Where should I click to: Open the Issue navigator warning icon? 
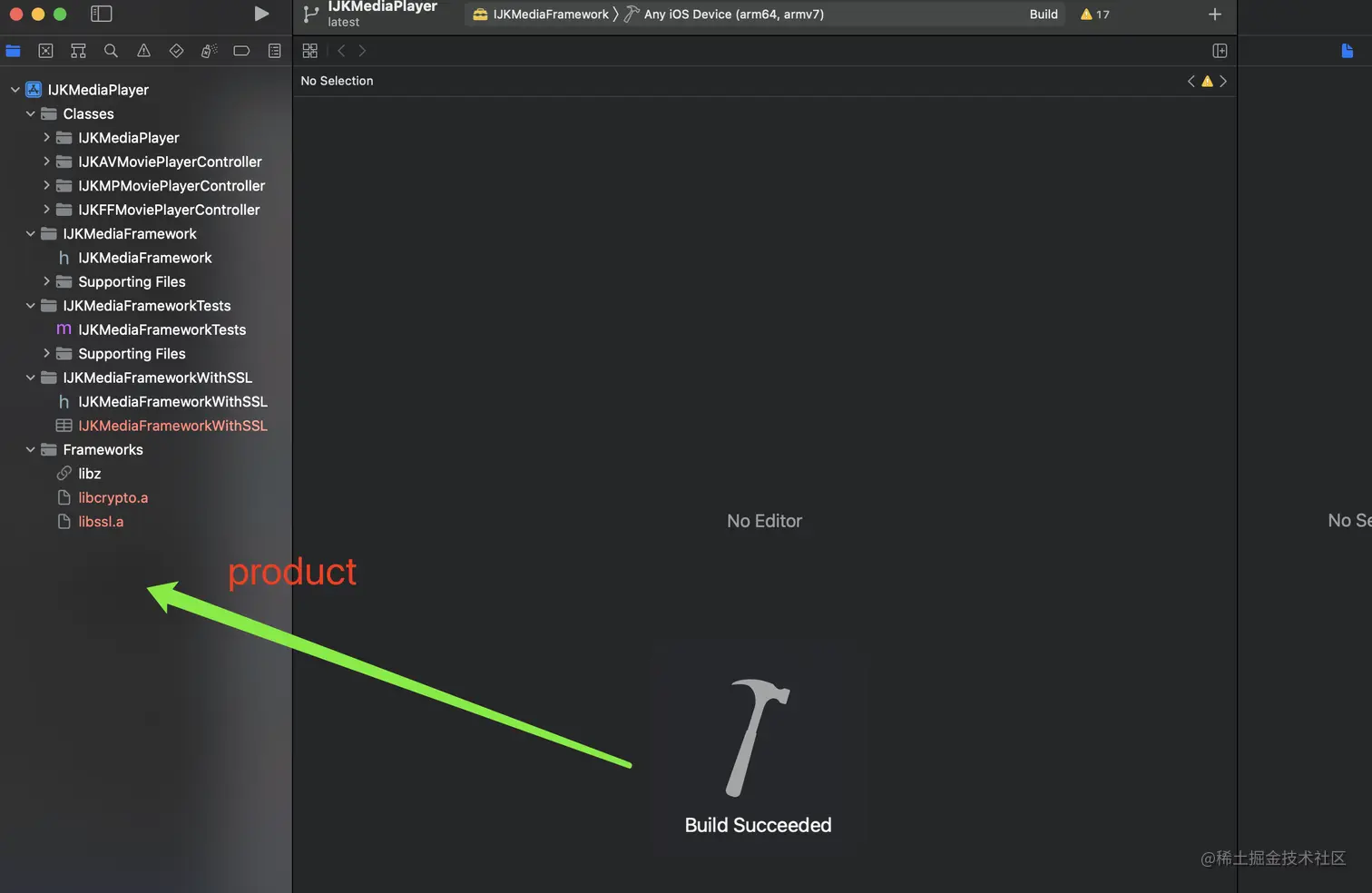tap(143, 51)
